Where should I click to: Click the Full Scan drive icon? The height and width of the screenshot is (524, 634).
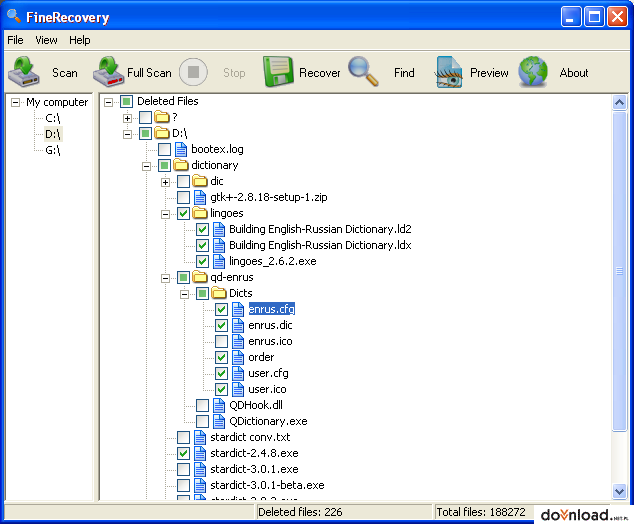pyautogui.click(x=108, y=72)
